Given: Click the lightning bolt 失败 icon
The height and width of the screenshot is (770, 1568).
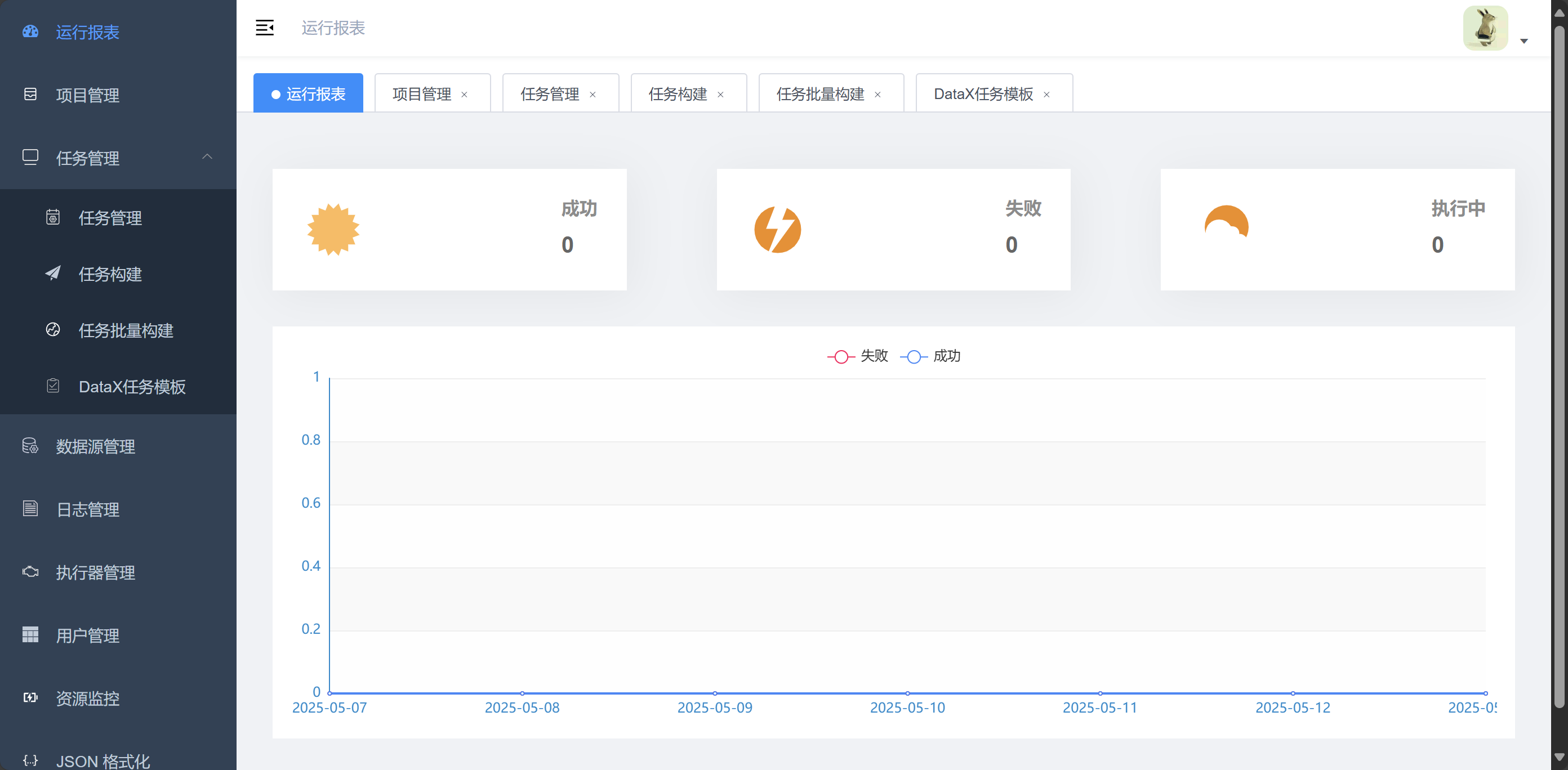Looking at the screenshot, I should point(777,230).
